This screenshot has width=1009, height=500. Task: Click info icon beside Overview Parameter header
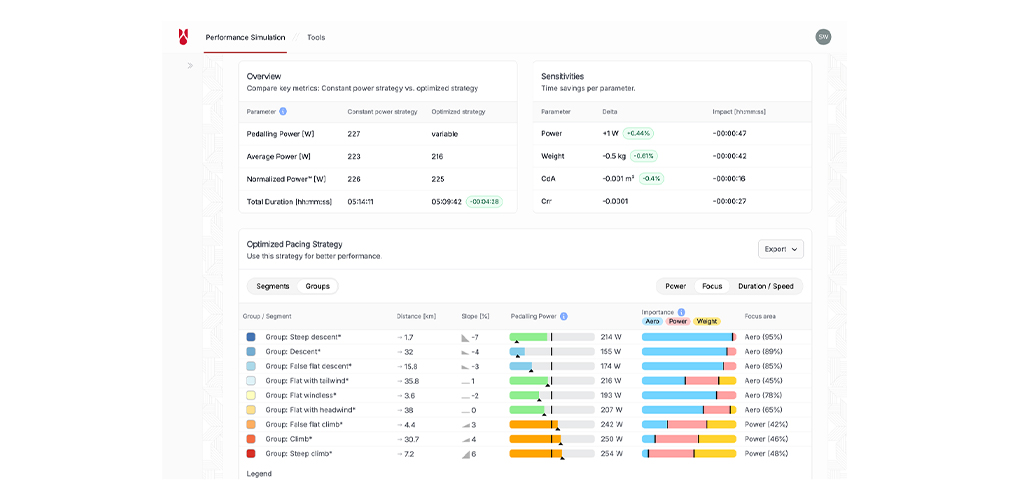click(x=283, y=112)
